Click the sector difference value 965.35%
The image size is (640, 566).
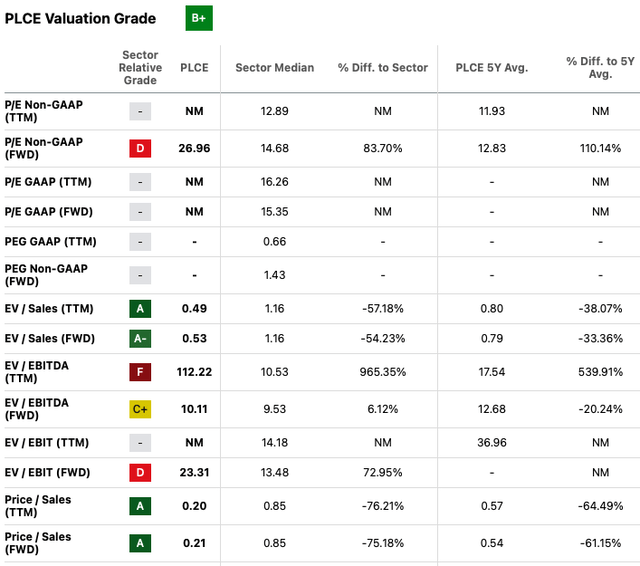pos(383,372)
